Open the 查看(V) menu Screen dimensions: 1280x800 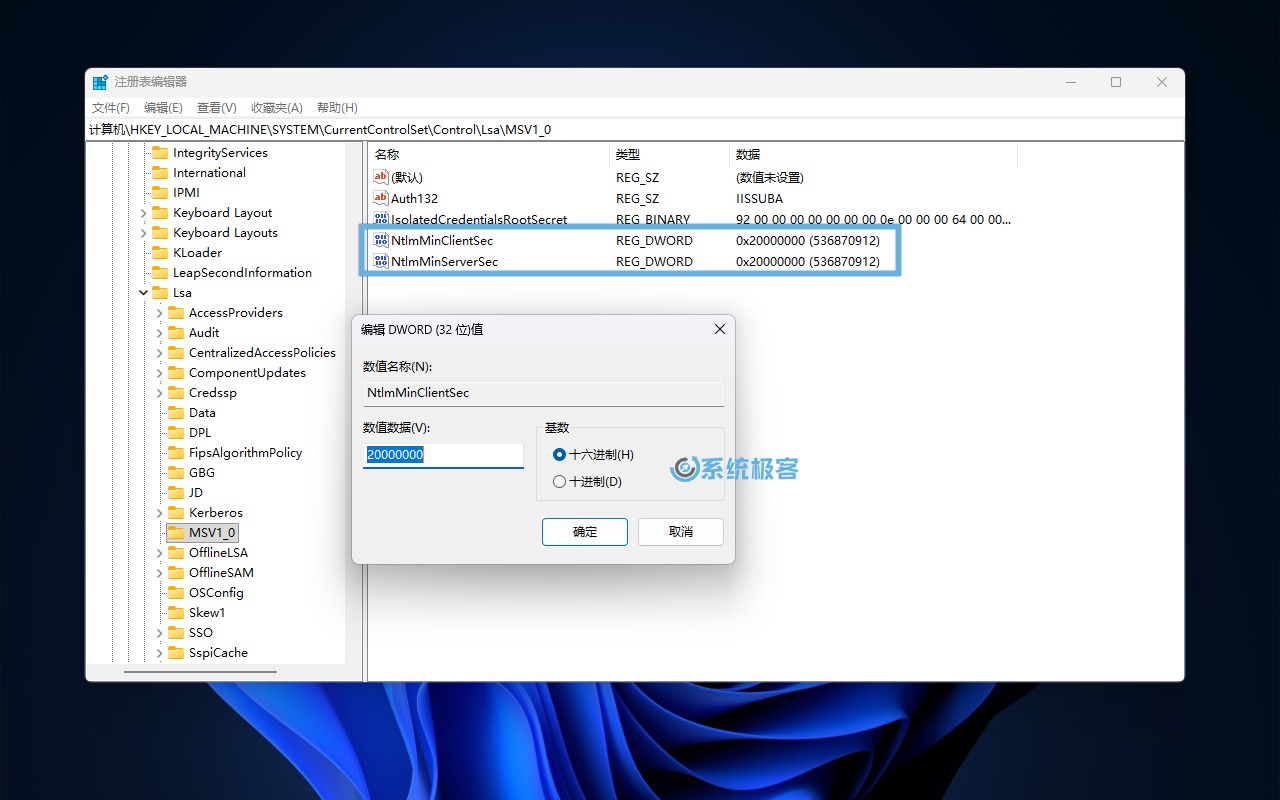click(x=216, y=108)
